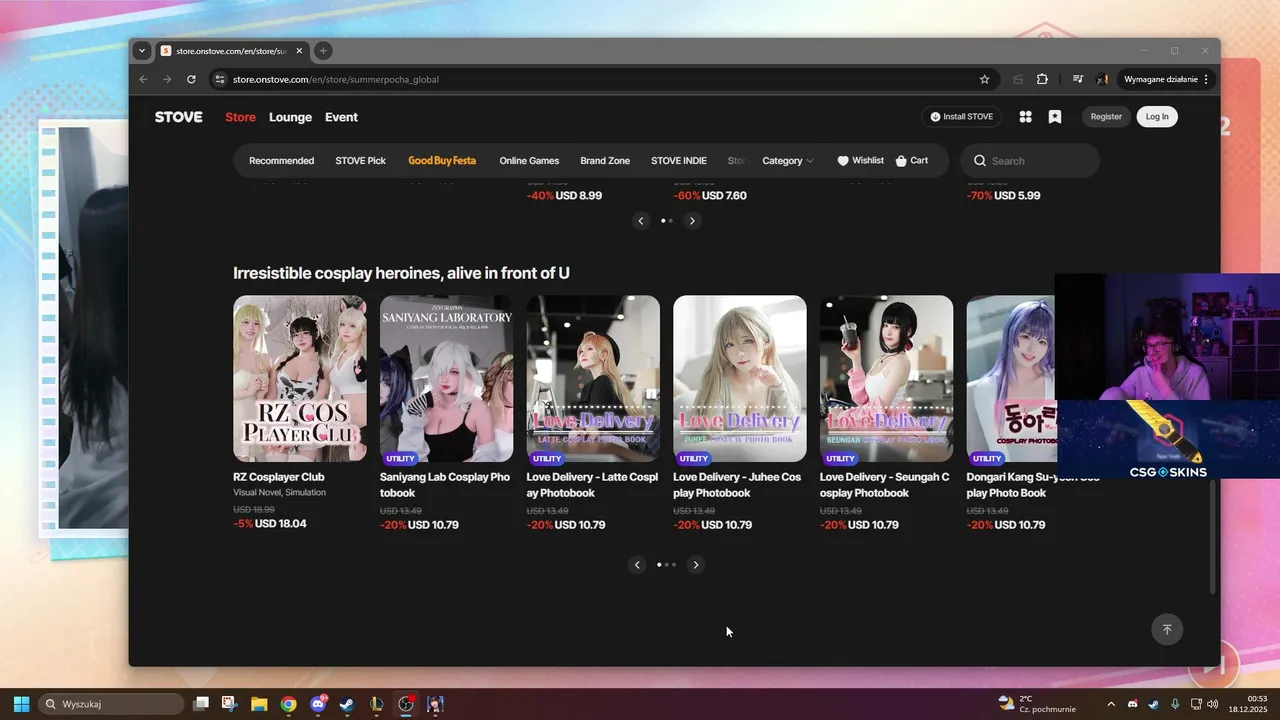This screenshot has width=1280, height=720.
Task: Open the four-squares services menu icon
Action: pyautogui.click(x=1025, y=117)
